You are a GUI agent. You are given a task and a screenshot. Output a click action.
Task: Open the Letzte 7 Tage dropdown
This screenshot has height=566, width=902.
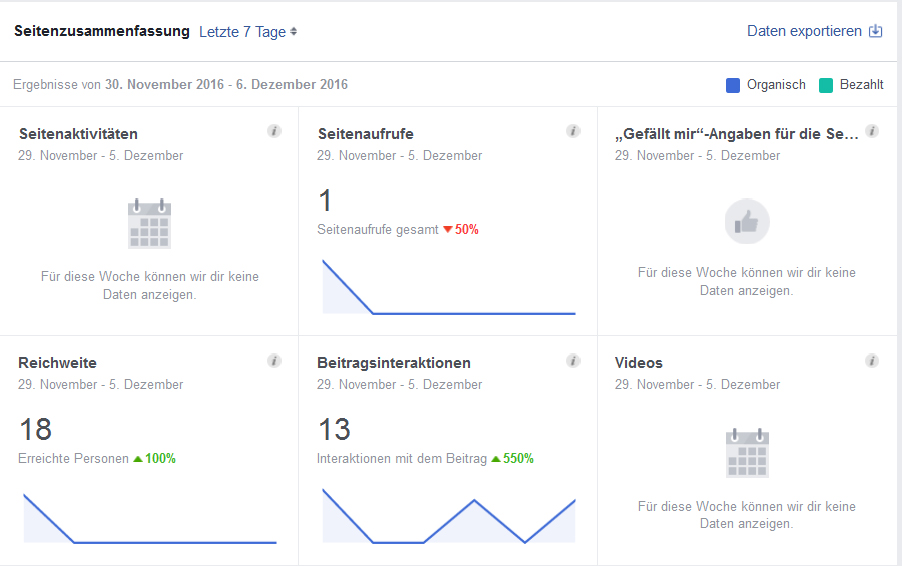[x=248, y=32]
